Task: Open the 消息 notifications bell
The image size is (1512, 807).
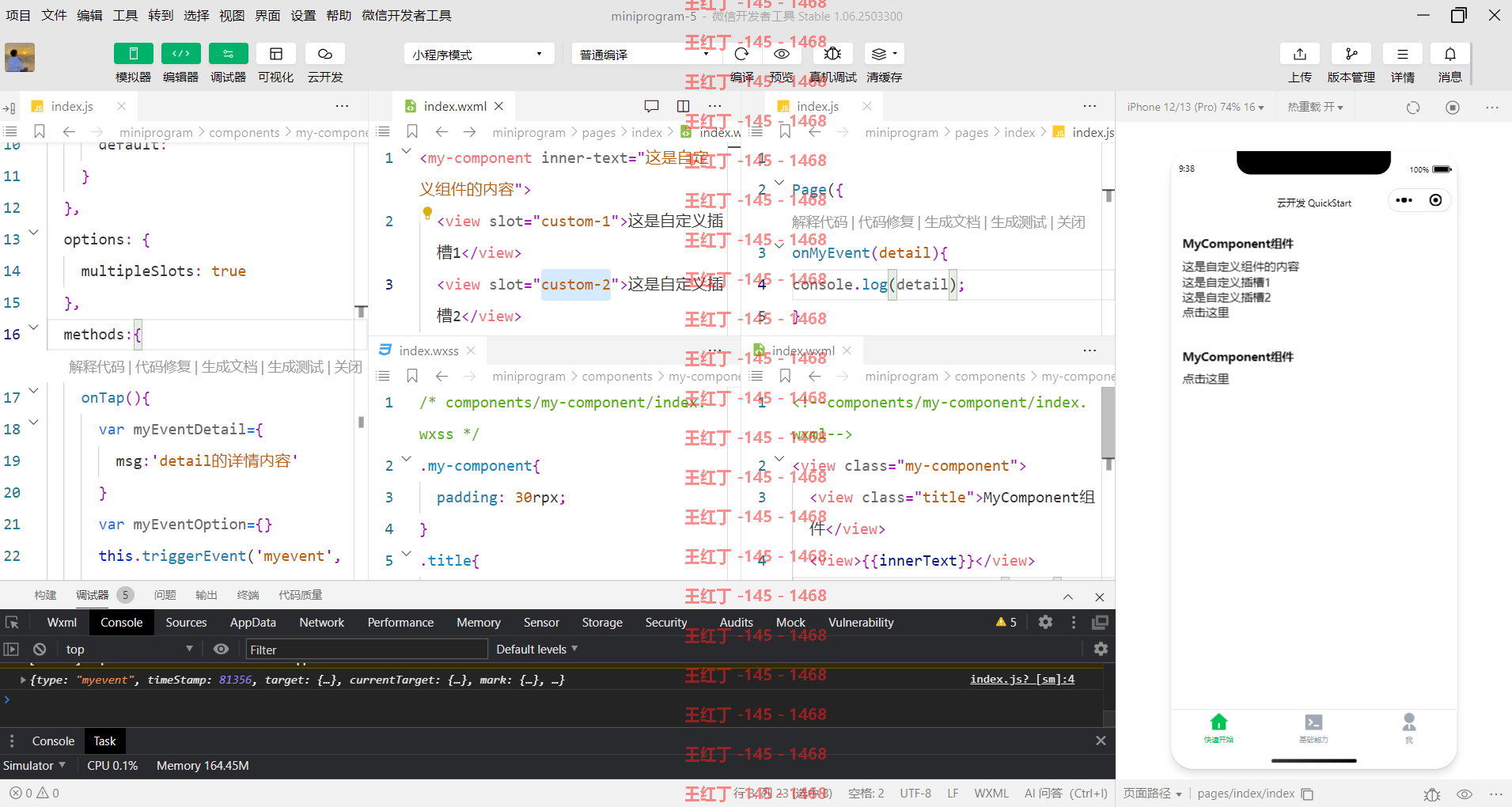Action: 1449,54
